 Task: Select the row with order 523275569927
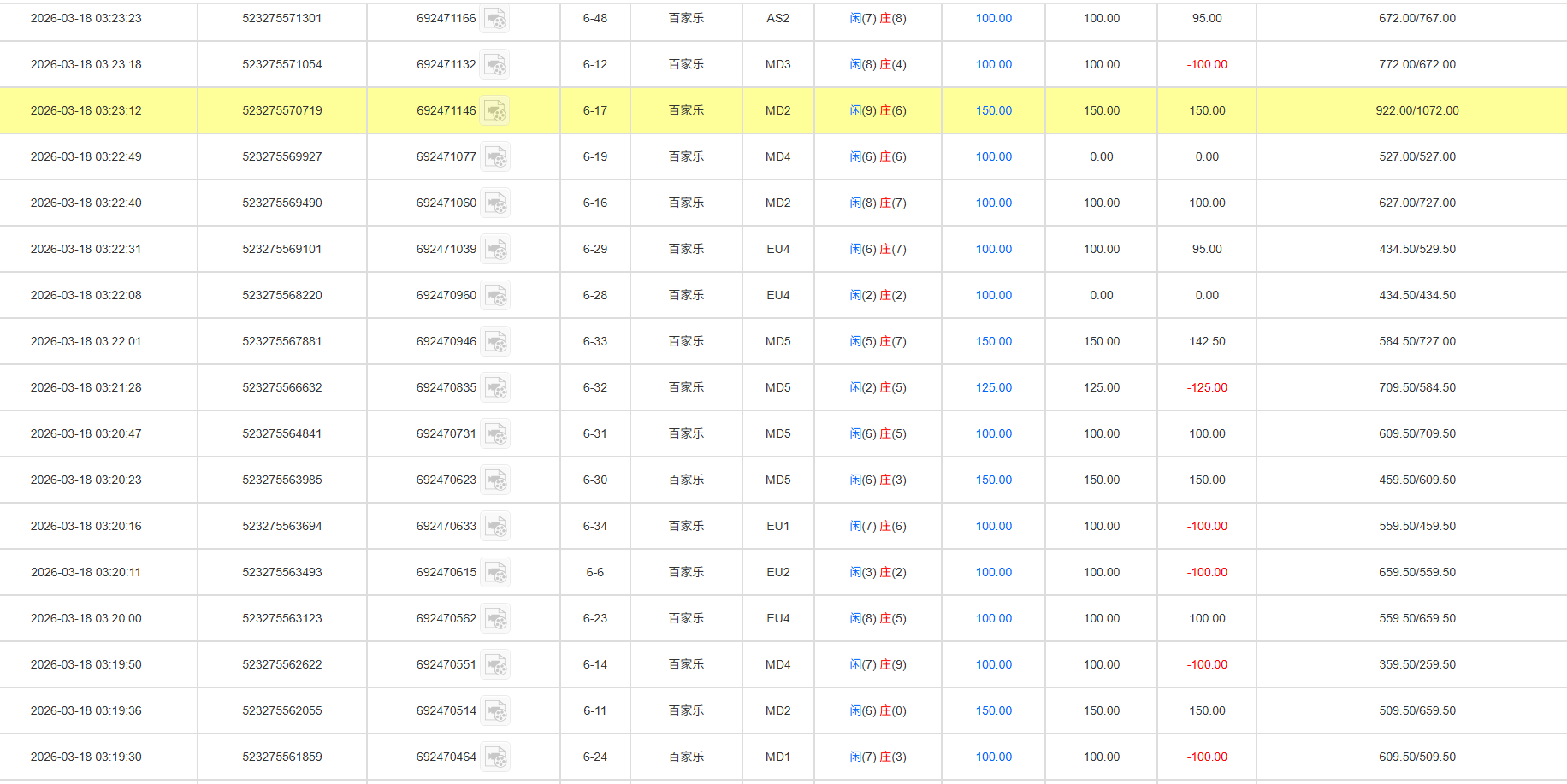pos(282,156)
